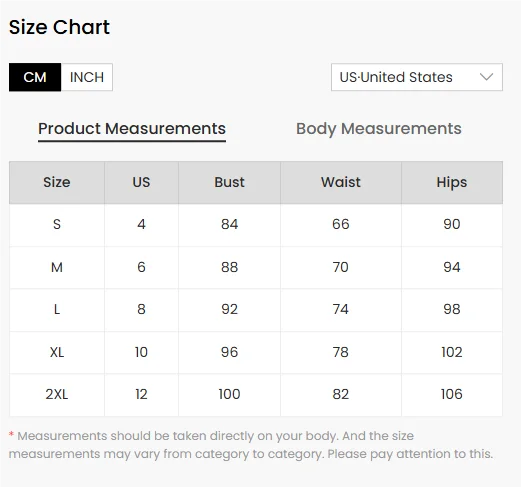Select the 2XL size row label
Screen dimensions: 521x487
click(57, 394)
